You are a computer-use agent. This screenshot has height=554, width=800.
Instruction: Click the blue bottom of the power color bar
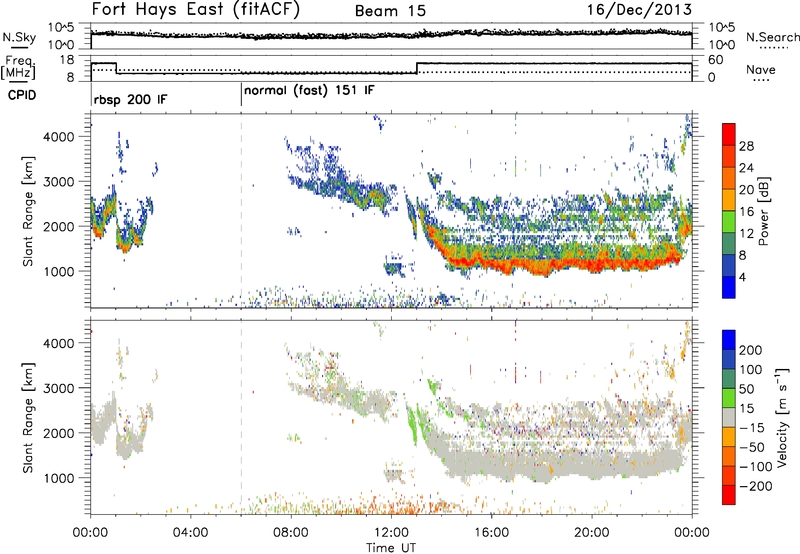pos(729,287)
